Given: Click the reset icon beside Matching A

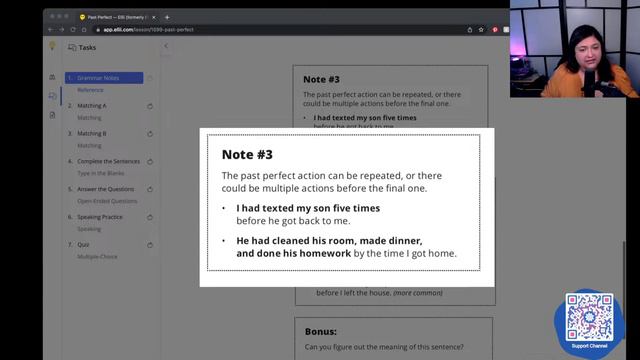Looking at the screenshot, I should [150, 106].
